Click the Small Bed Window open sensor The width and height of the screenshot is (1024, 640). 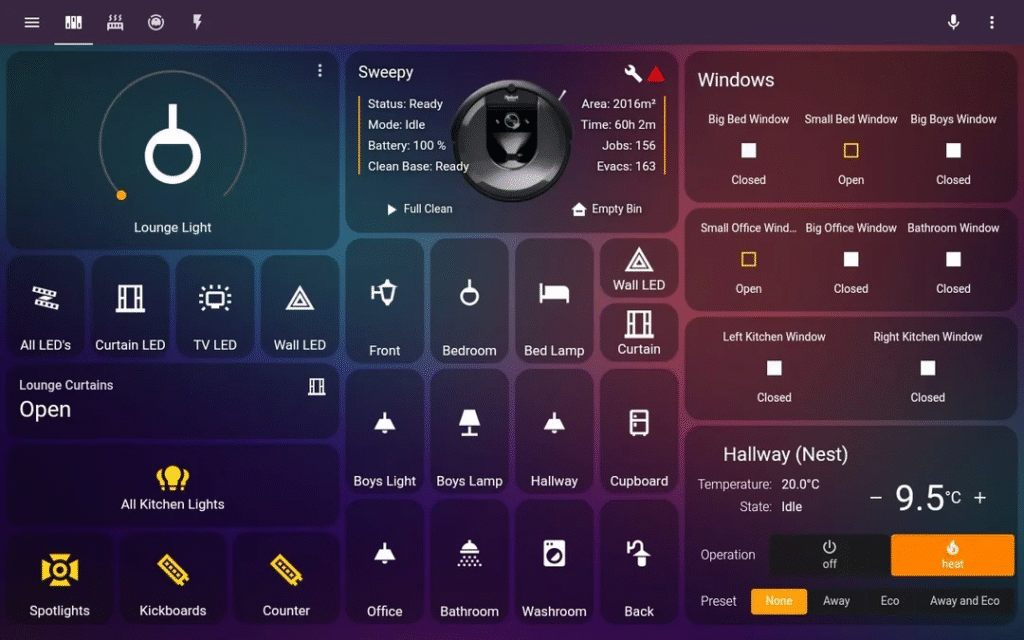click(x=850, y=151)
